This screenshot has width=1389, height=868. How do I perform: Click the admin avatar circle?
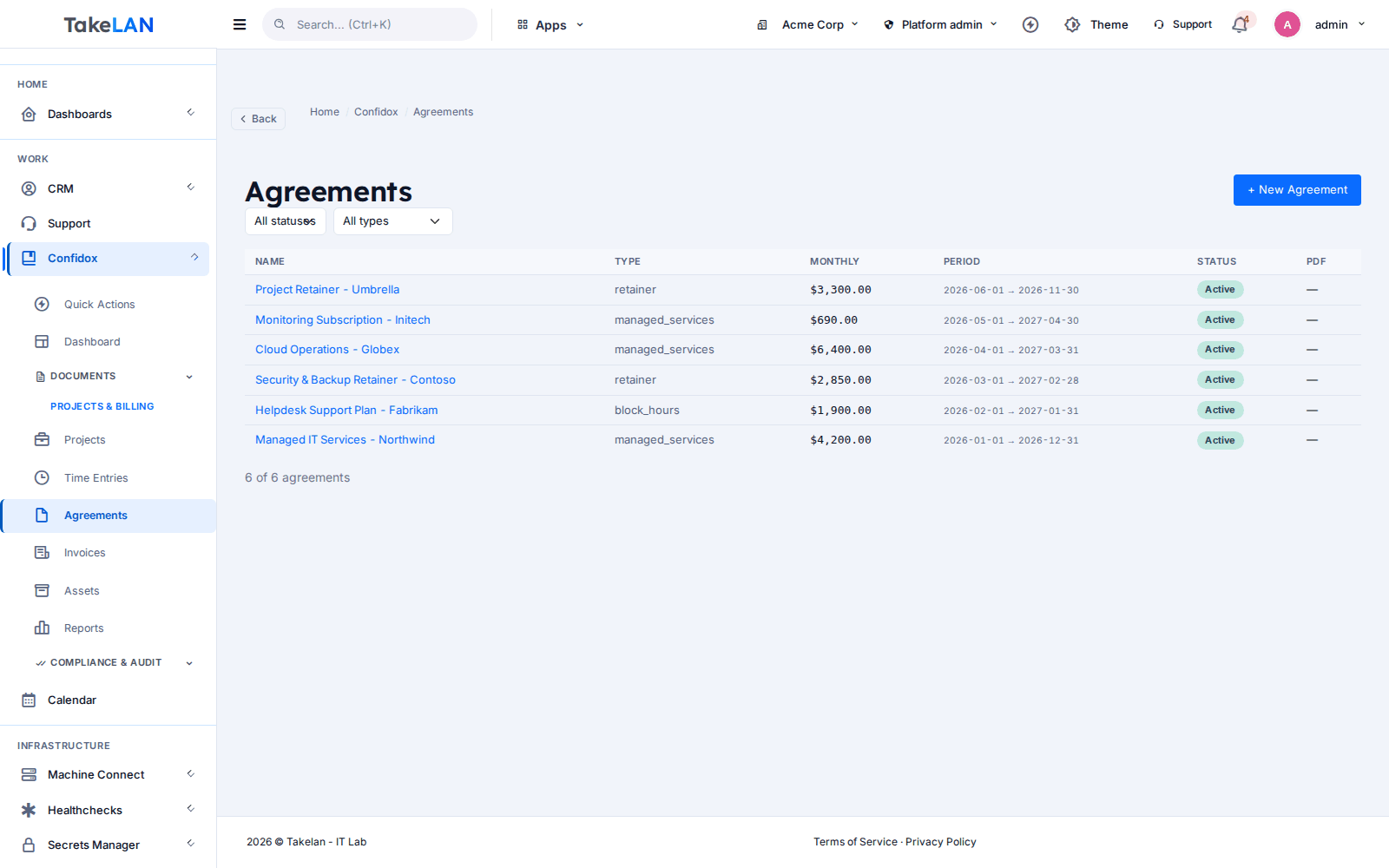[1287, 24]
